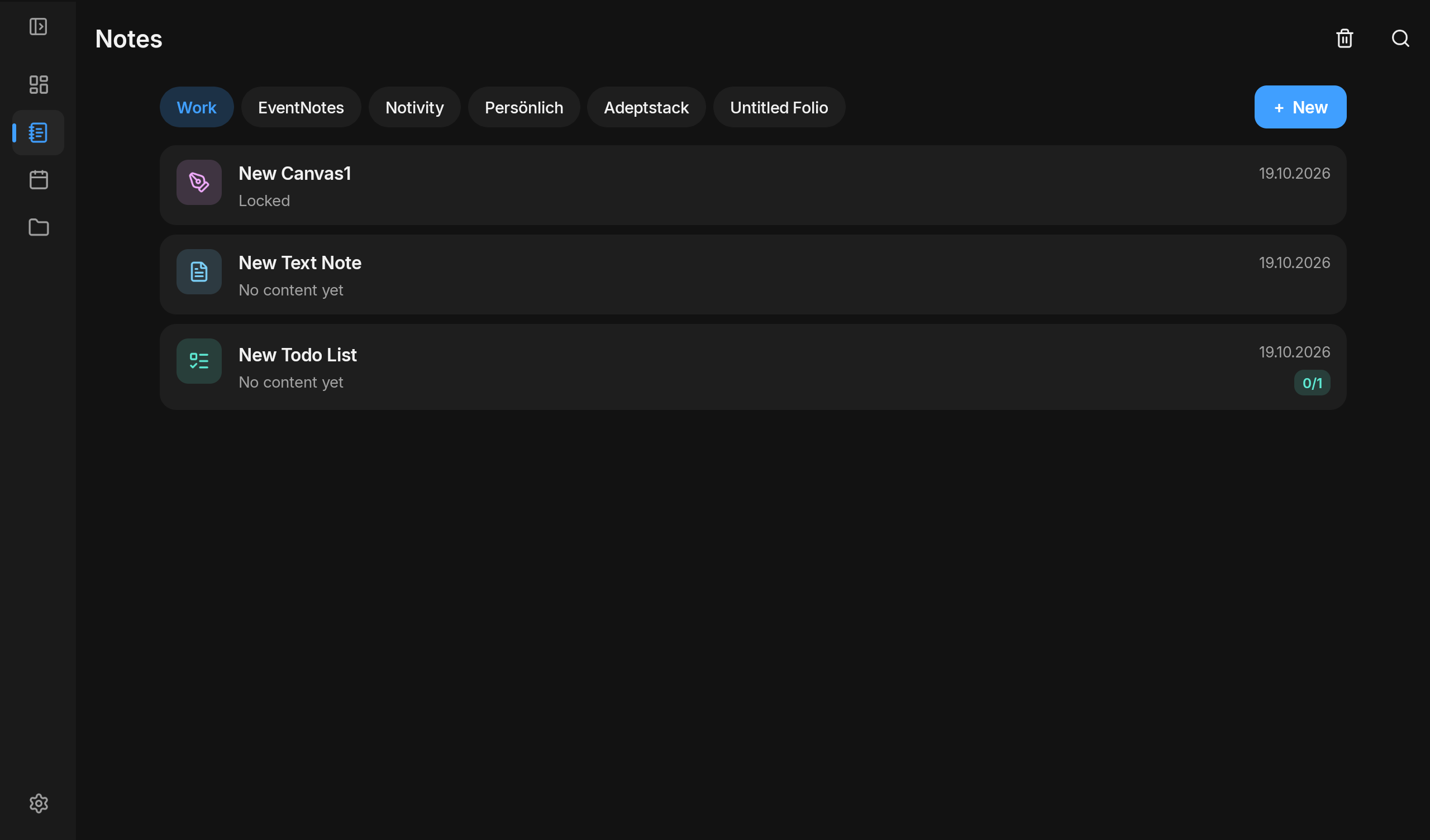Open the calendar icon in the sidebar
The image size is (1430, 840).
[x=38, y=180]
